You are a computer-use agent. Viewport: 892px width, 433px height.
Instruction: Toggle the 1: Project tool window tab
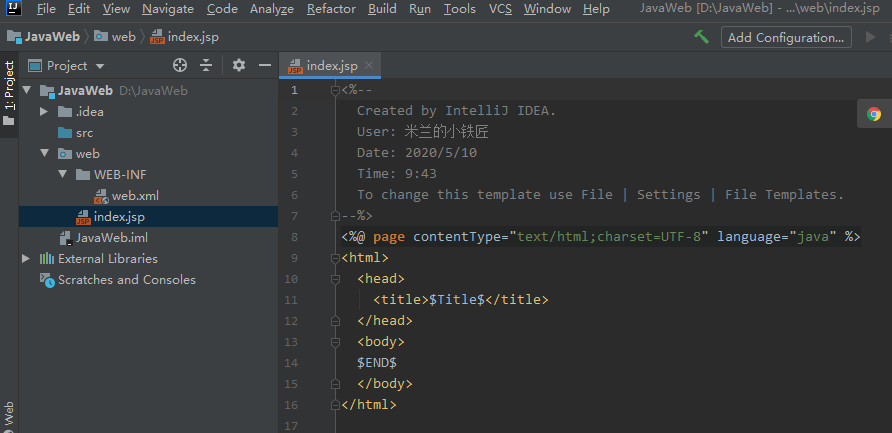[9, 94]
